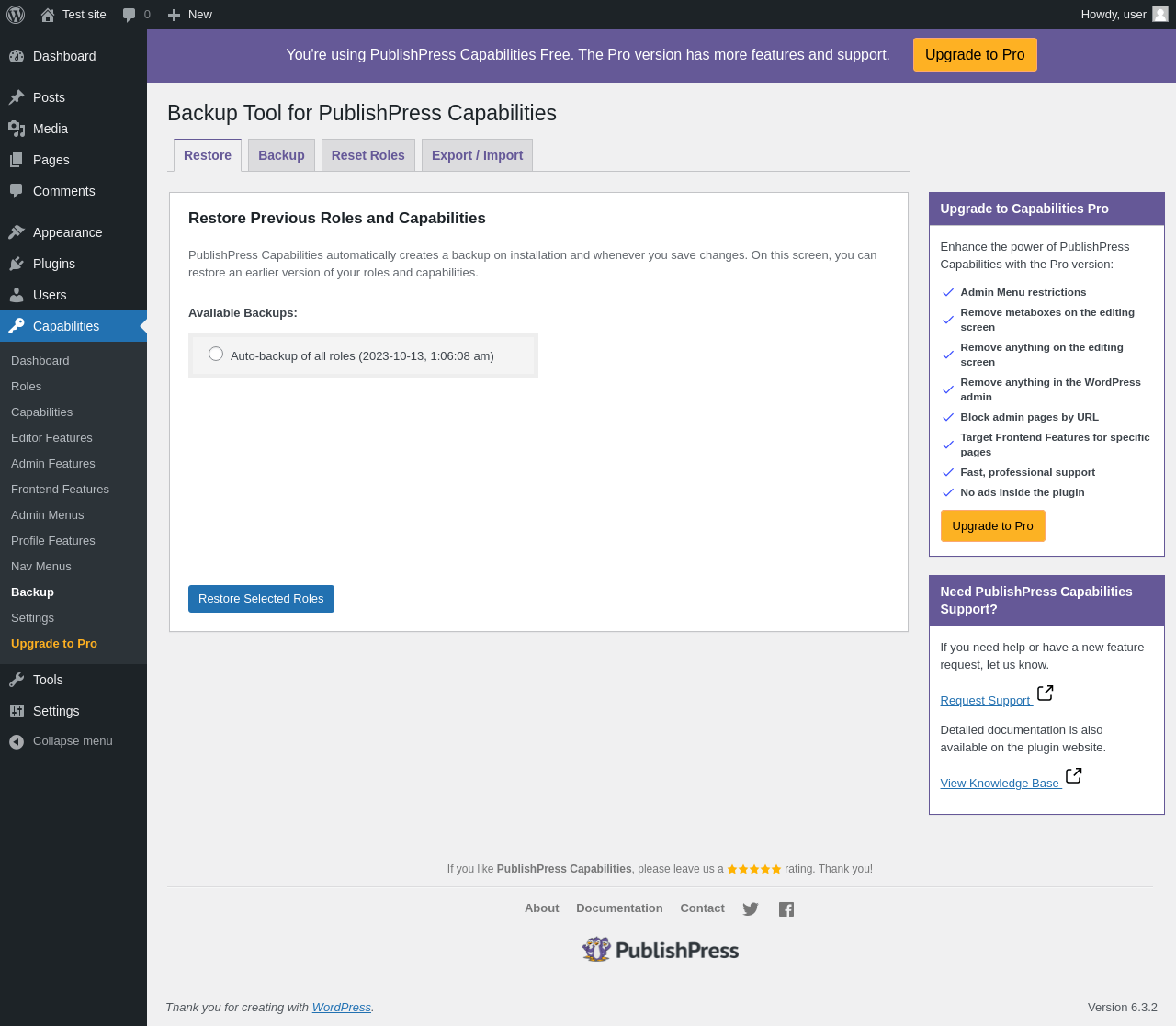The height and width of the screenshot is (1026, 1176).
Task: Click the external link icon beside Request Support
Action: (1046, 693)
